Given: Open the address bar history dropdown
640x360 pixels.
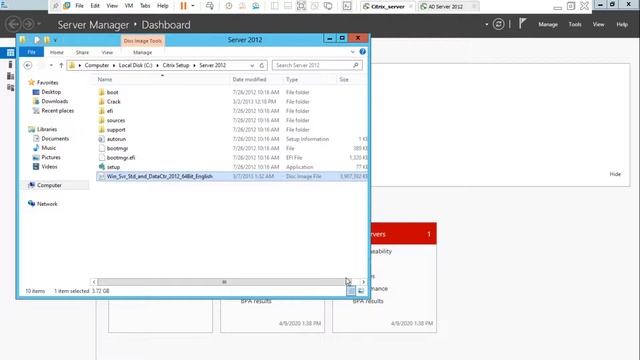Looking at the screenshot, I should click(x=252, y=65).
